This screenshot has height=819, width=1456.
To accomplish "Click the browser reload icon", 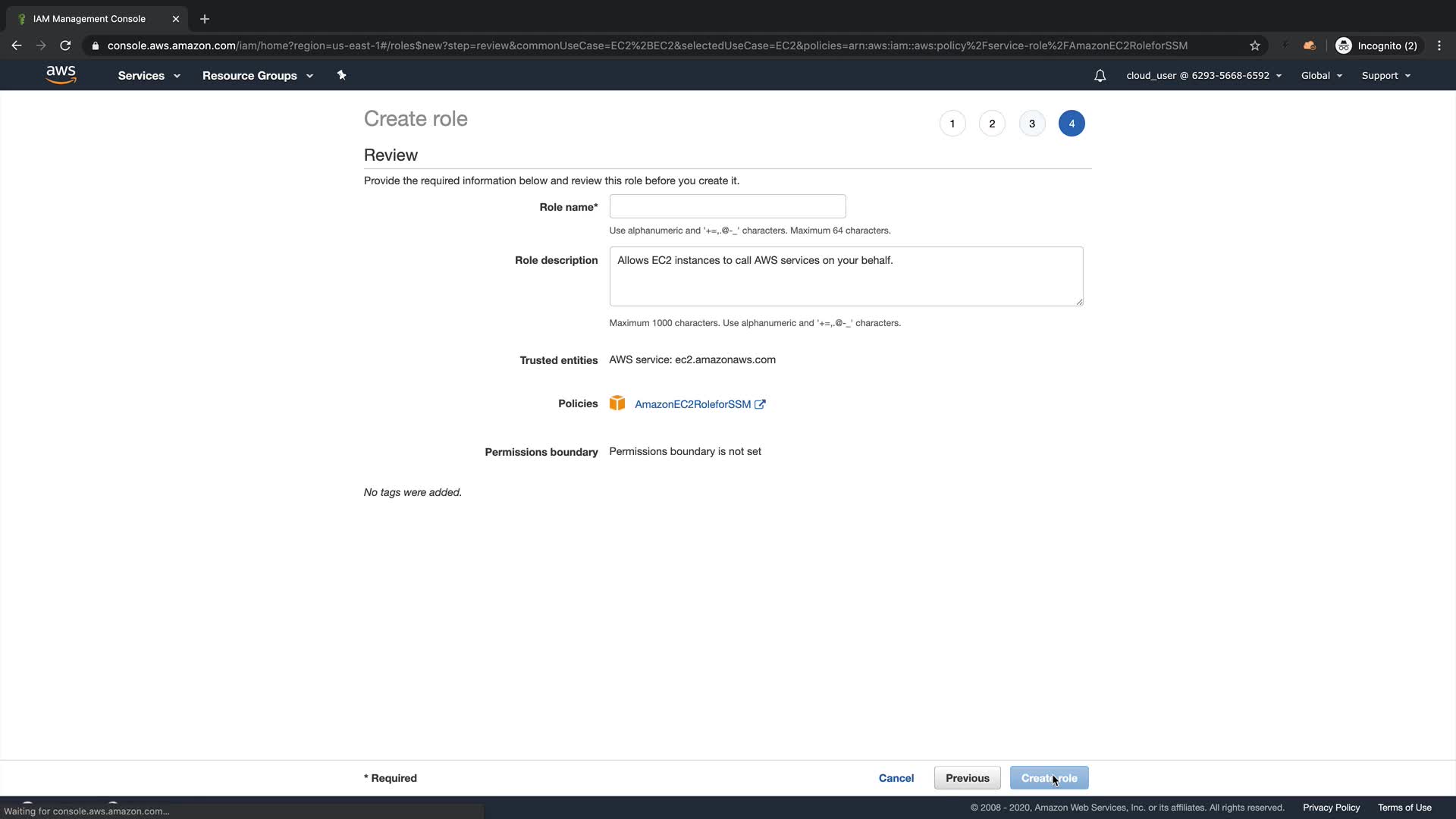I will point(65,45).
